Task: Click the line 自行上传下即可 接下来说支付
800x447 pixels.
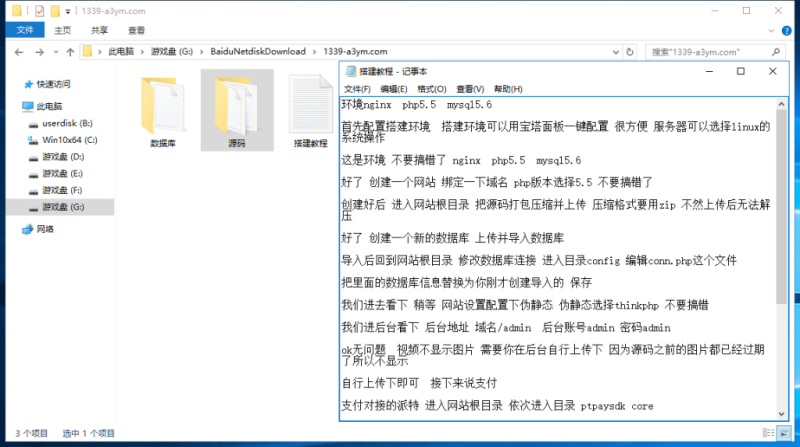Action: pos(419,383)
